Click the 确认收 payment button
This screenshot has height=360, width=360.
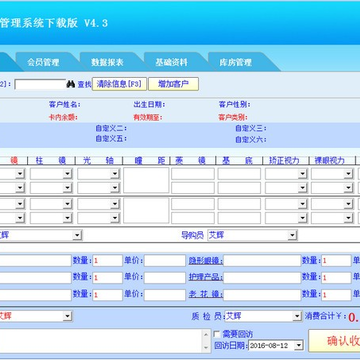(334, 341)
